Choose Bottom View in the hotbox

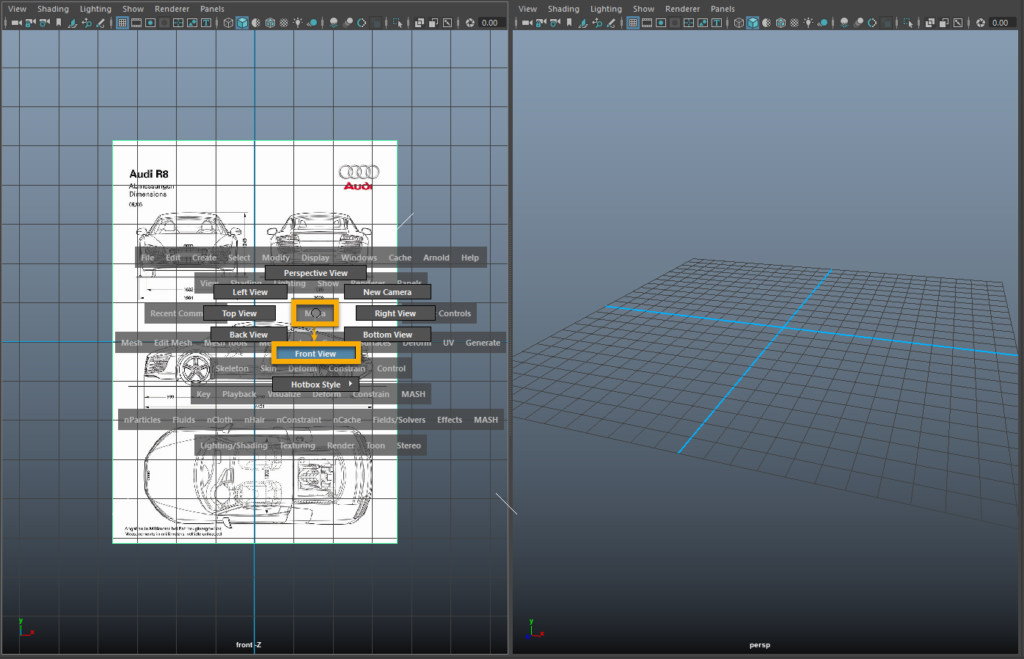(x=387, y=334)
